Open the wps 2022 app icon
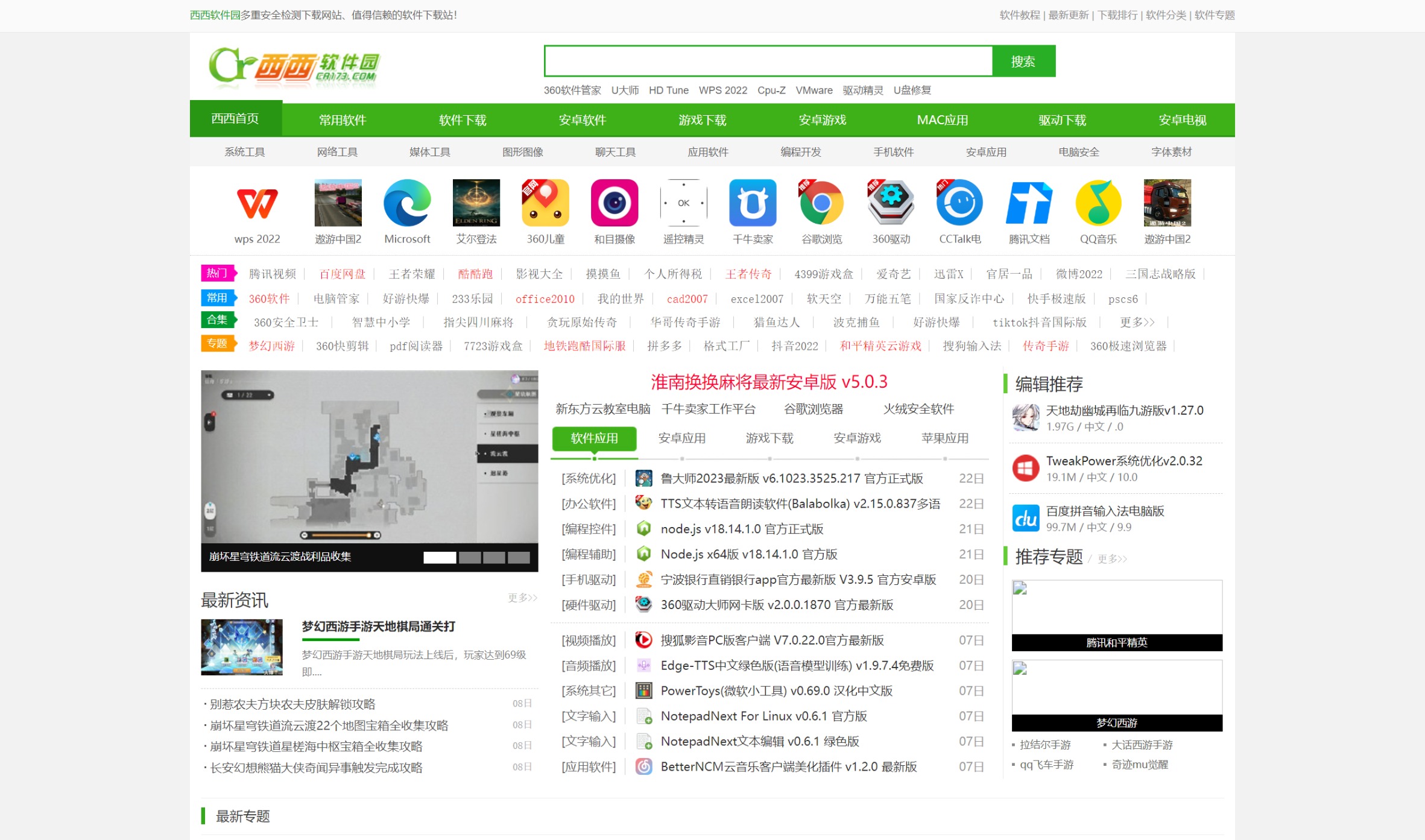1425x840 pixels. [x=257, y=203]
